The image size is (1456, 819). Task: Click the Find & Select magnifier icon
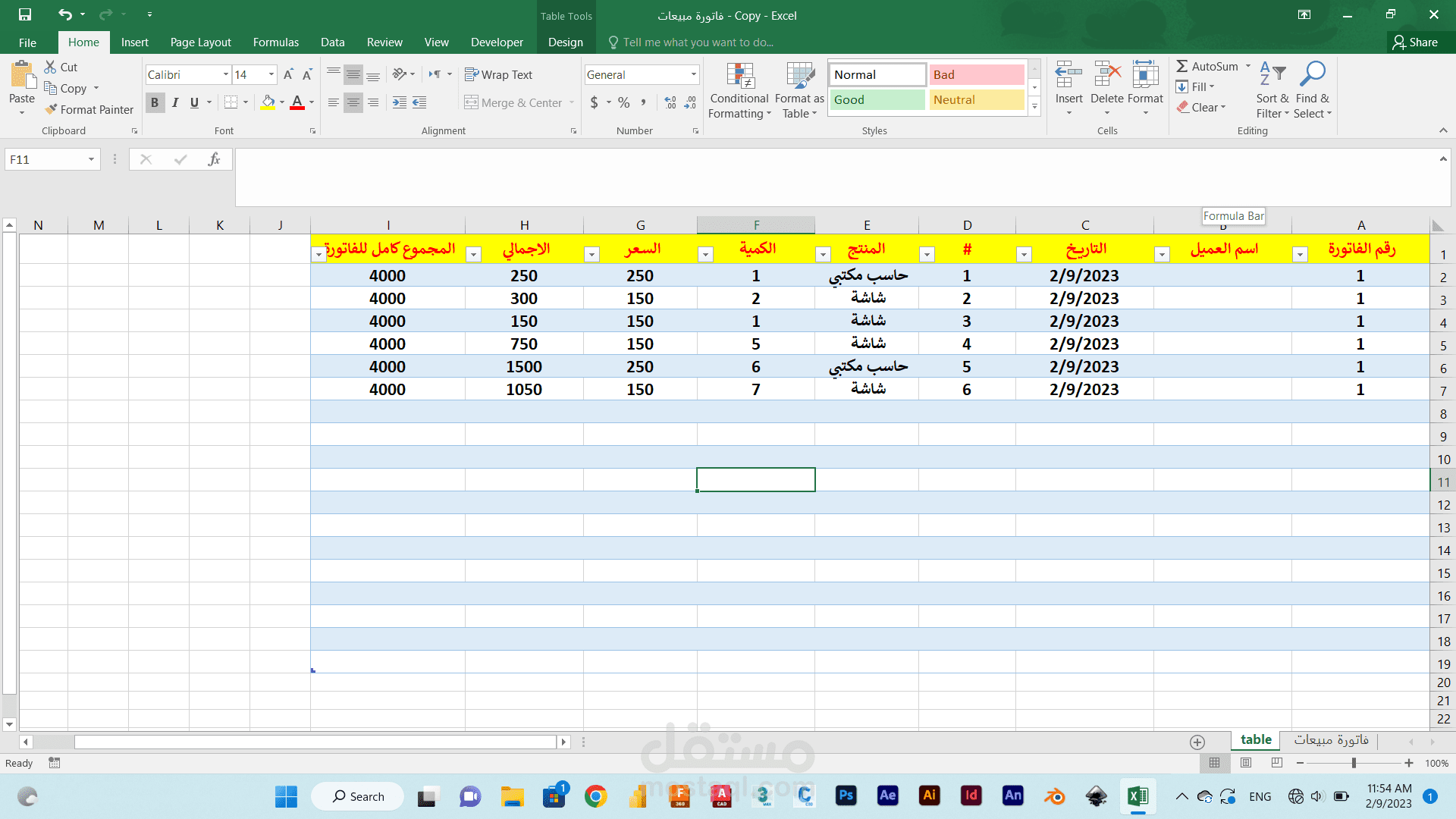1312,74
